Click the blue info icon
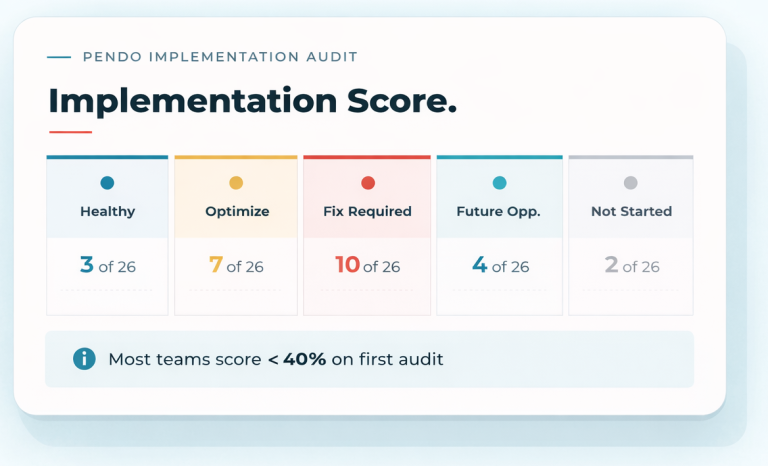 tap(85, 358)
